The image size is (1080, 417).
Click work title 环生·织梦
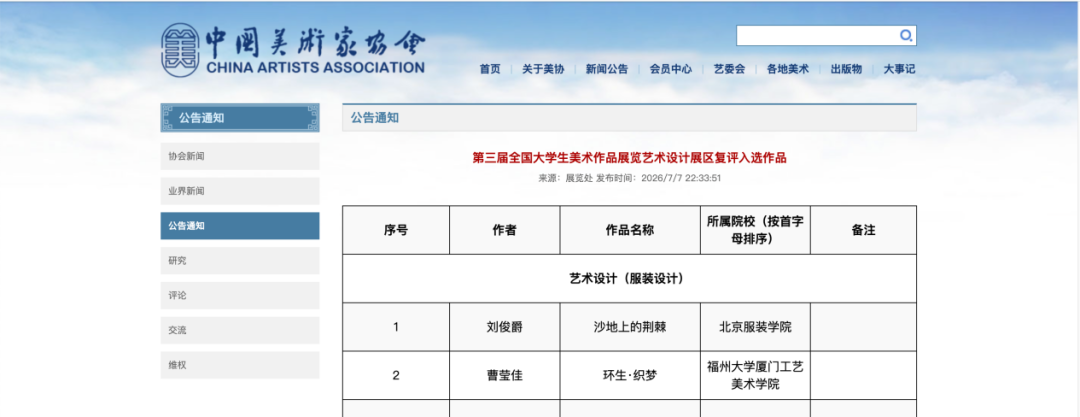point(630,376)
